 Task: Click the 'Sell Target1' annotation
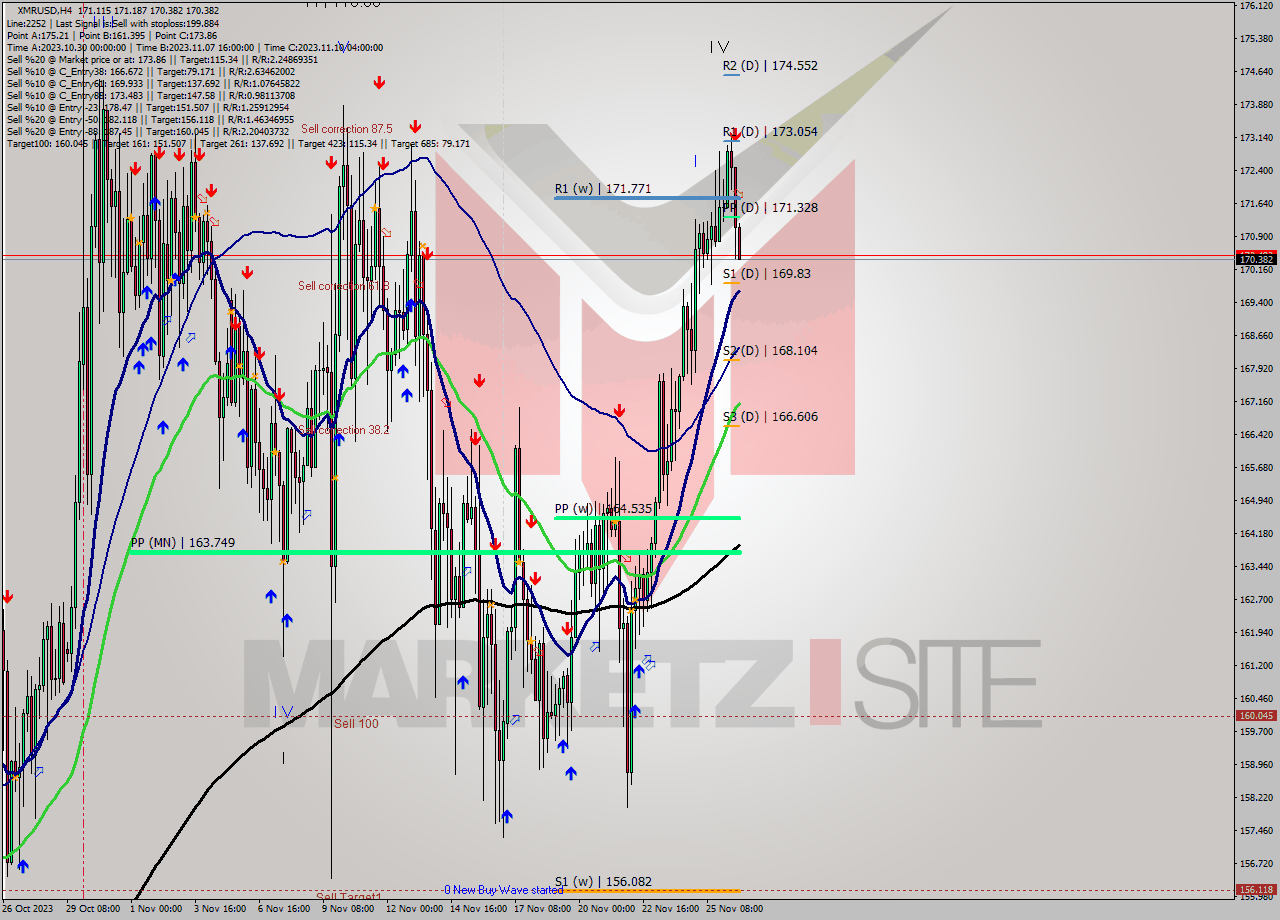pos(349,896)
